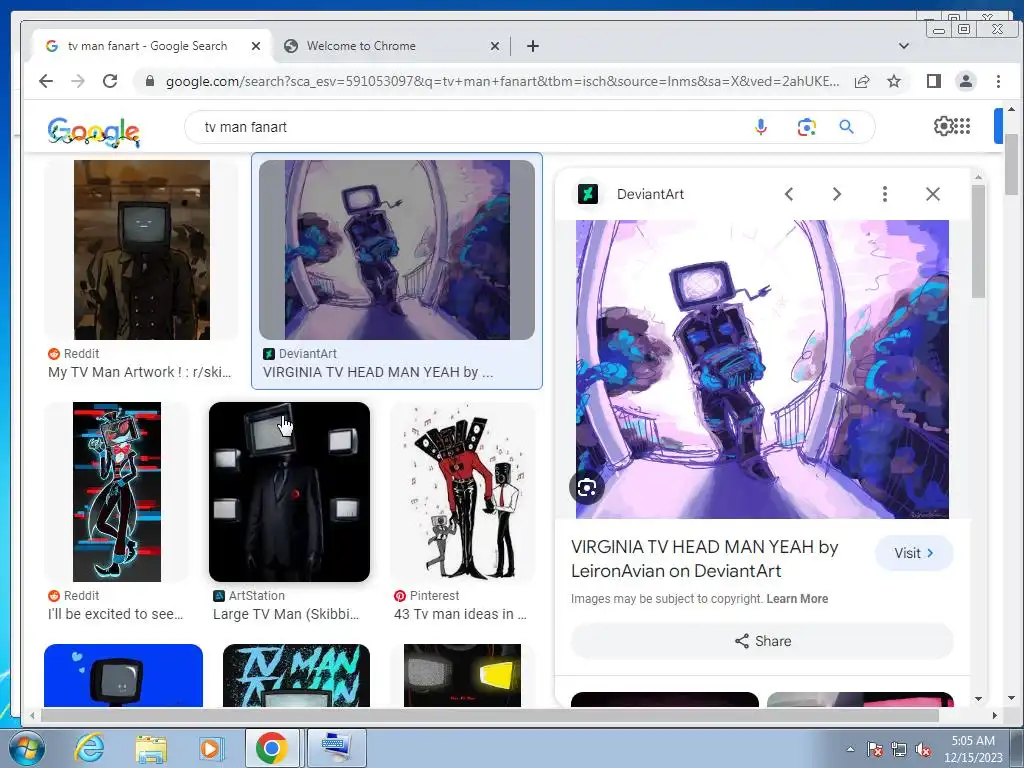This screenshot has width=1024, height=768.
Task: Open TV MAN graffiti text thumbnail
Action: 296,675
